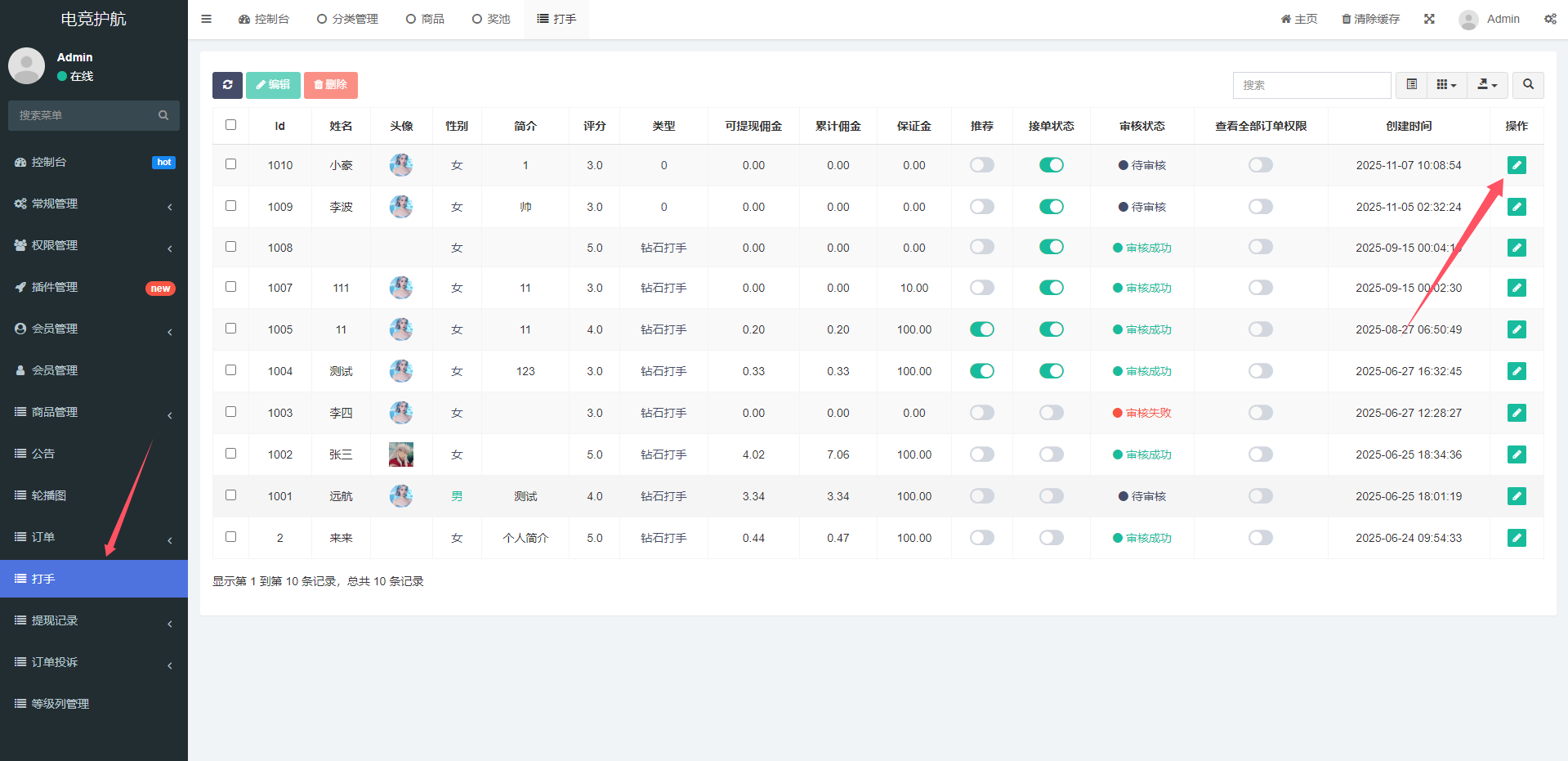Click the search magnifier button beside export
This screenshot has height=761, width=1568.
point(1528,85)
